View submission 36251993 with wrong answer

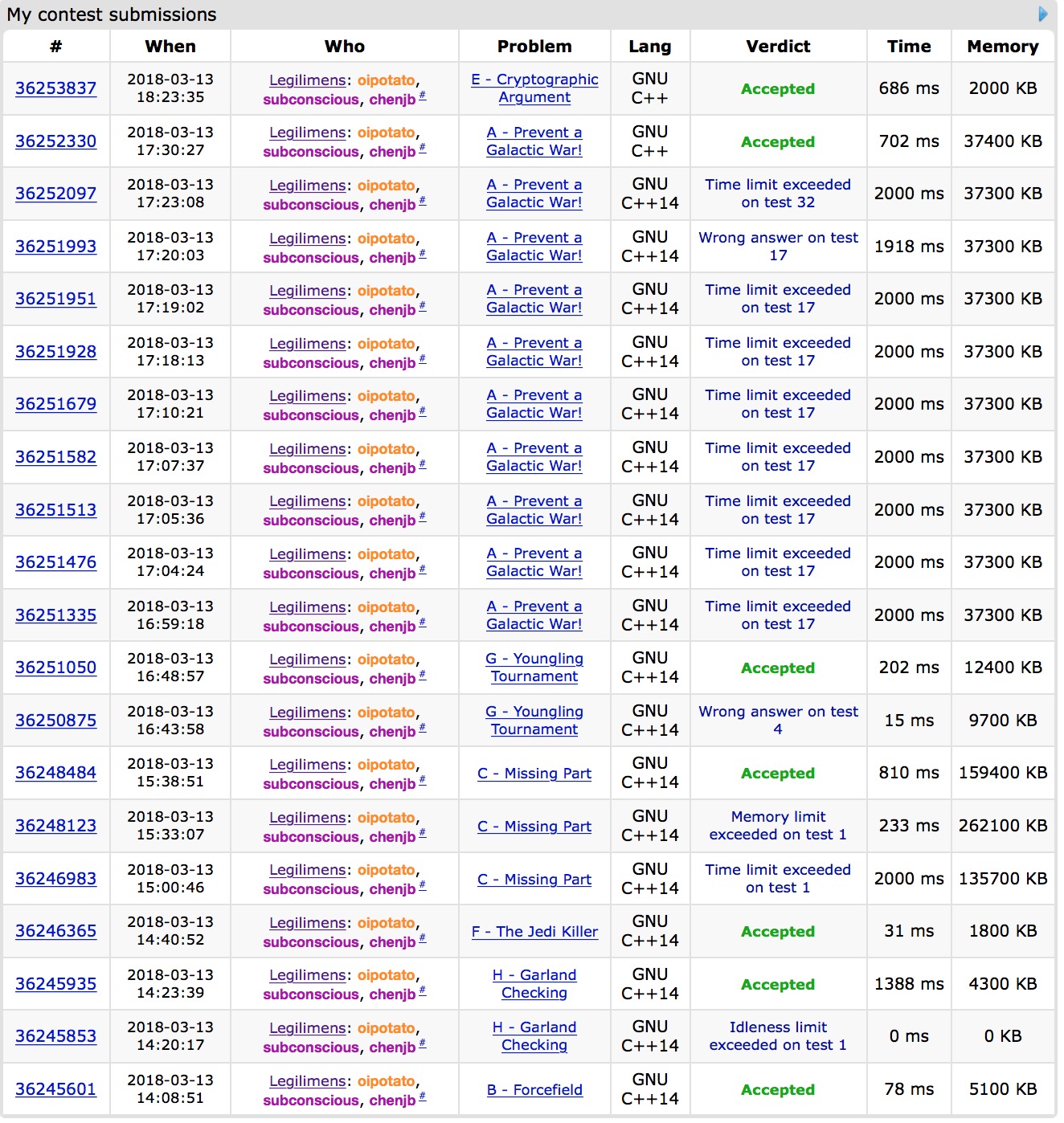pyautogui.click(x=55, y=247)
